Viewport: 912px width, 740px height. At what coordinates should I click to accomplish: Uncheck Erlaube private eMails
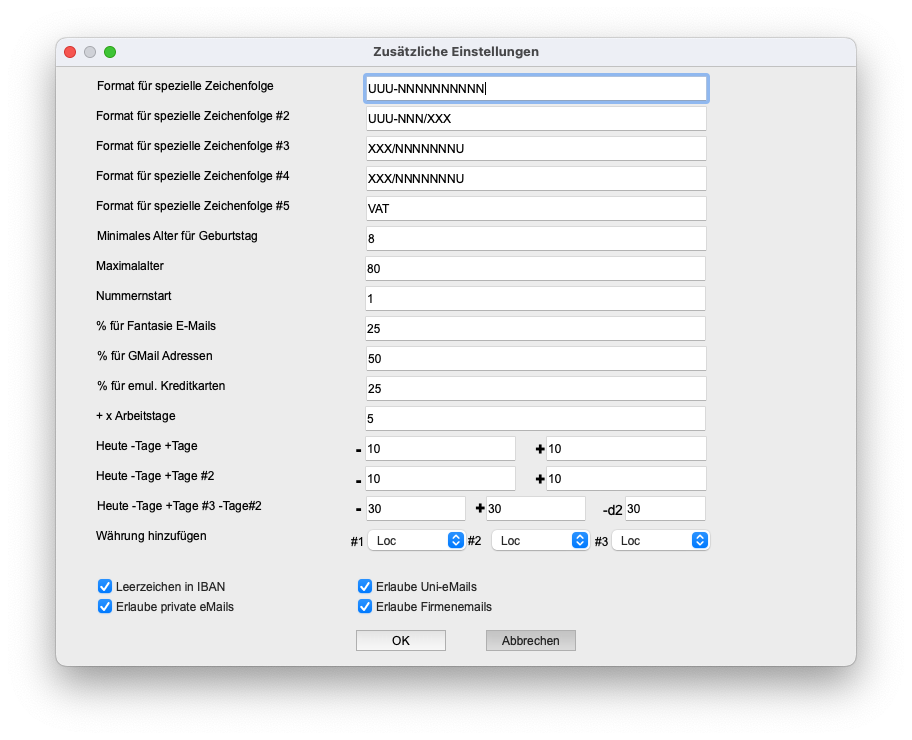[105, 606]
